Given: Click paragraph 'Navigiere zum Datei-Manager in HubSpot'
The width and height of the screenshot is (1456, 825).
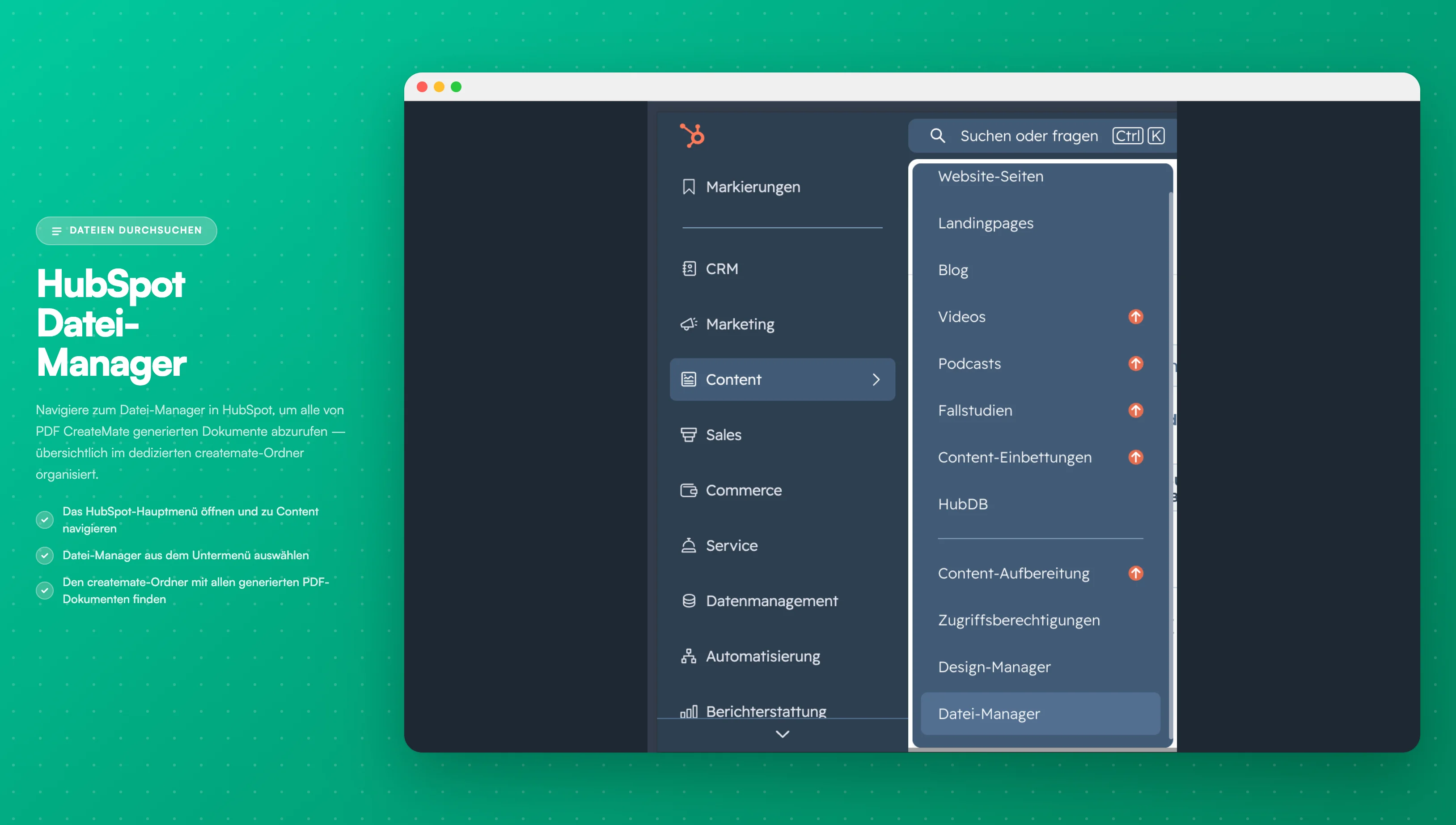Looking at the screenshot, I should pyautogui.click(x=191, y=442).
